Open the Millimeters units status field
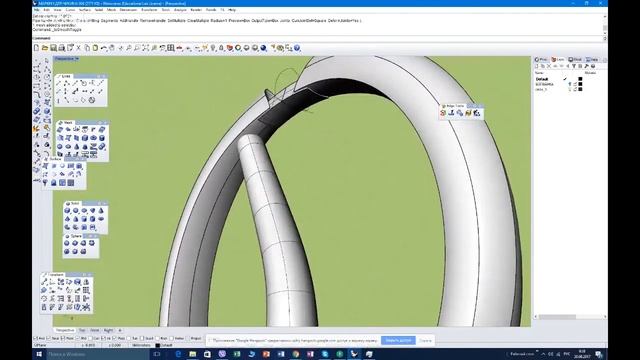The height and width of the screenshot is (360, 640). pyautogui.click(x=141, y=345)
